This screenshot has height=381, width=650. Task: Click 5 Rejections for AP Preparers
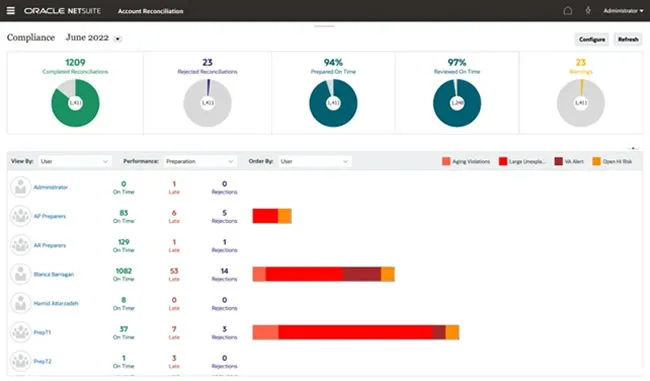[x=224, y=213]
